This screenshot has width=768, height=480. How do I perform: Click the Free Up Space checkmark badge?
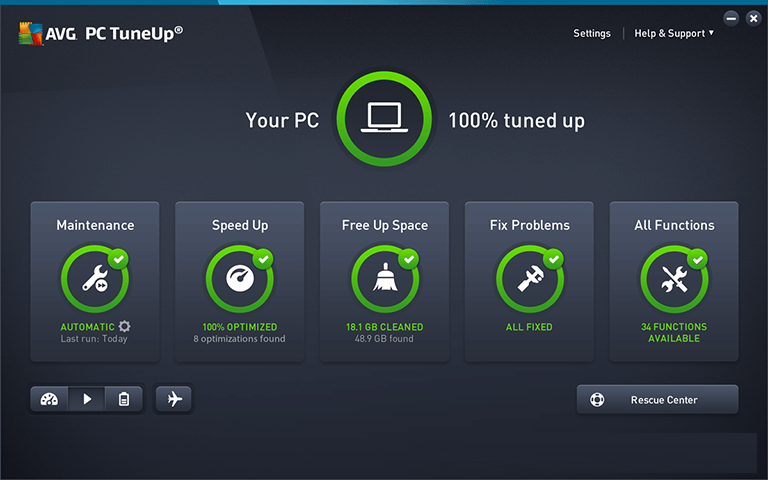pos(408,259)
